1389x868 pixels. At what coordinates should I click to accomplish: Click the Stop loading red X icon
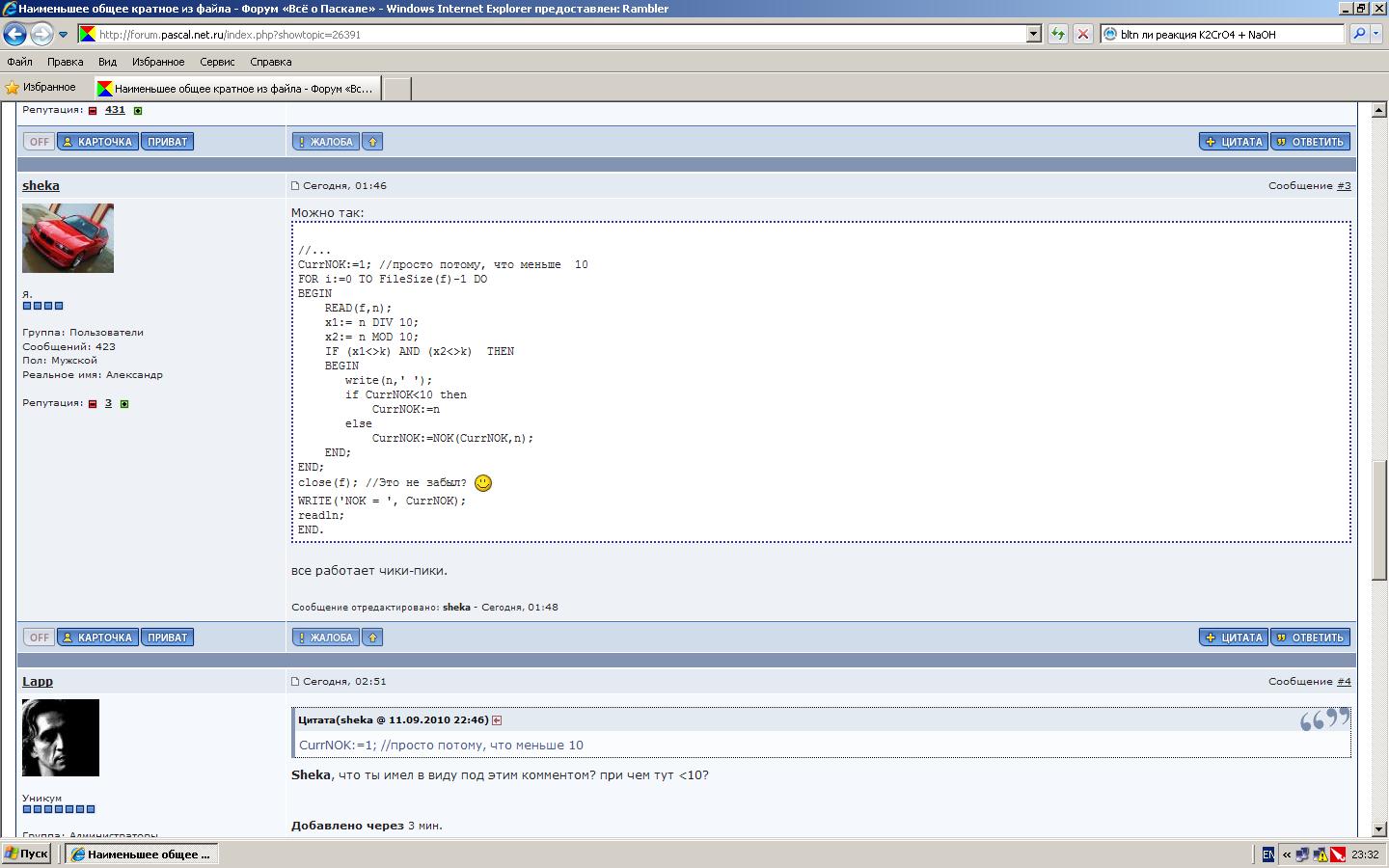pyautogui.click(x=1083, y=35)
